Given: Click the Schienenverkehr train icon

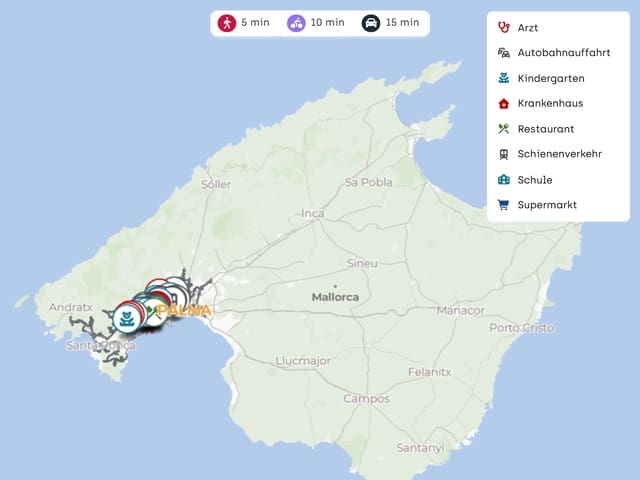Looking at the screenshot, I should point(504,154).
